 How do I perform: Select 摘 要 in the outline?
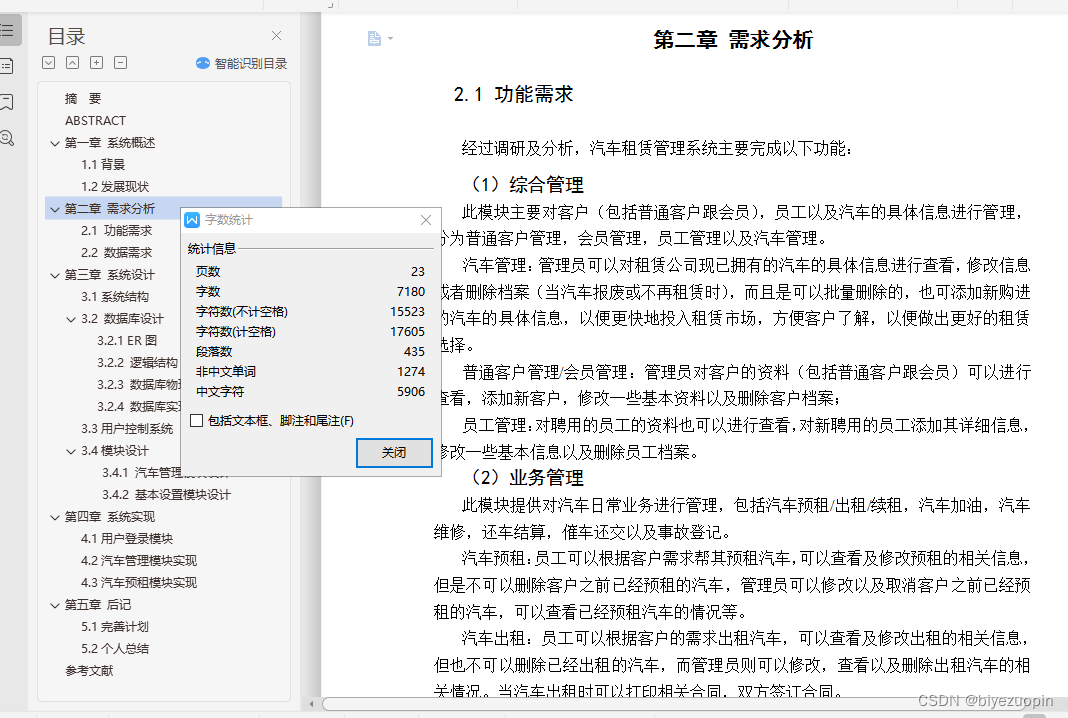point(82,99)
